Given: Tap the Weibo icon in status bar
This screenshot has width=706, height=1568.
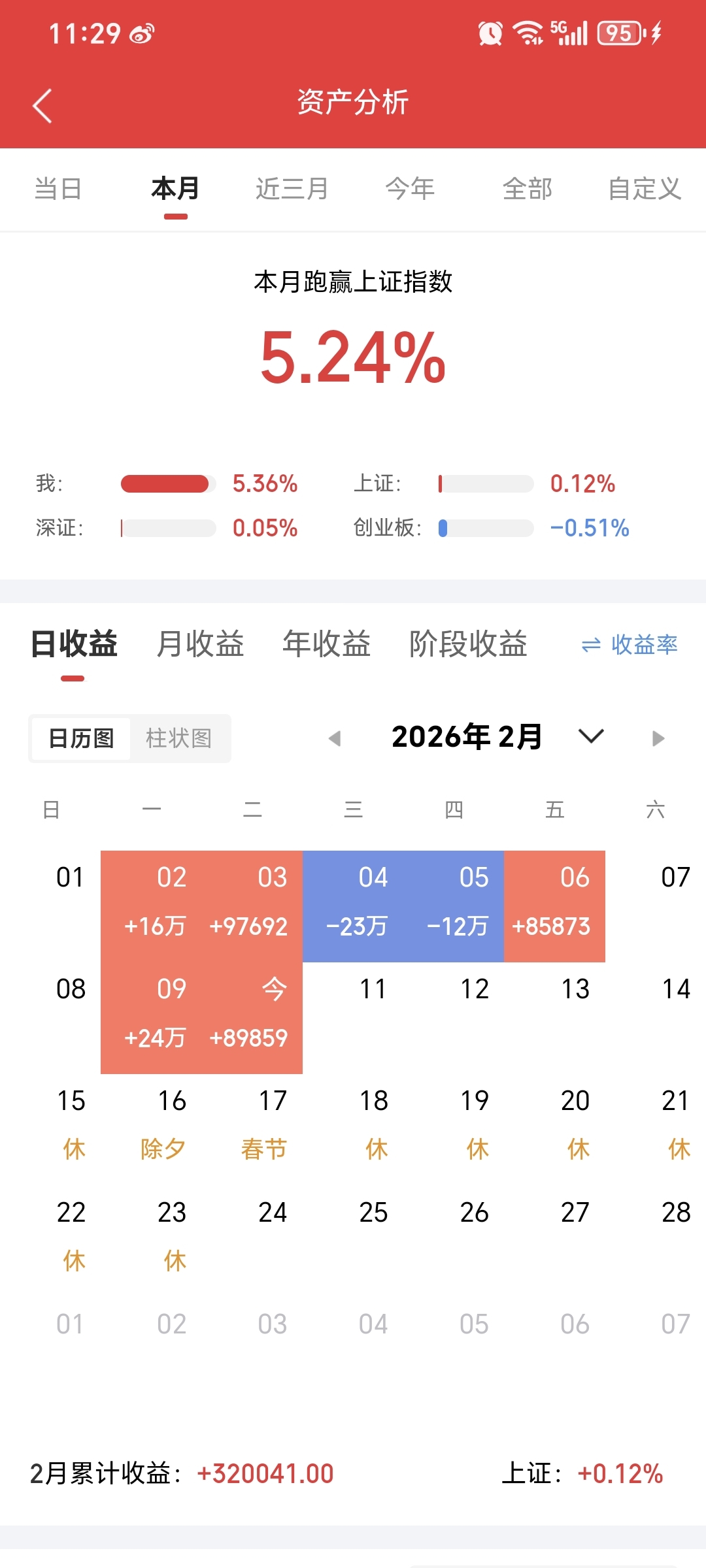Looking at the screenshot, I should (142, 33).
